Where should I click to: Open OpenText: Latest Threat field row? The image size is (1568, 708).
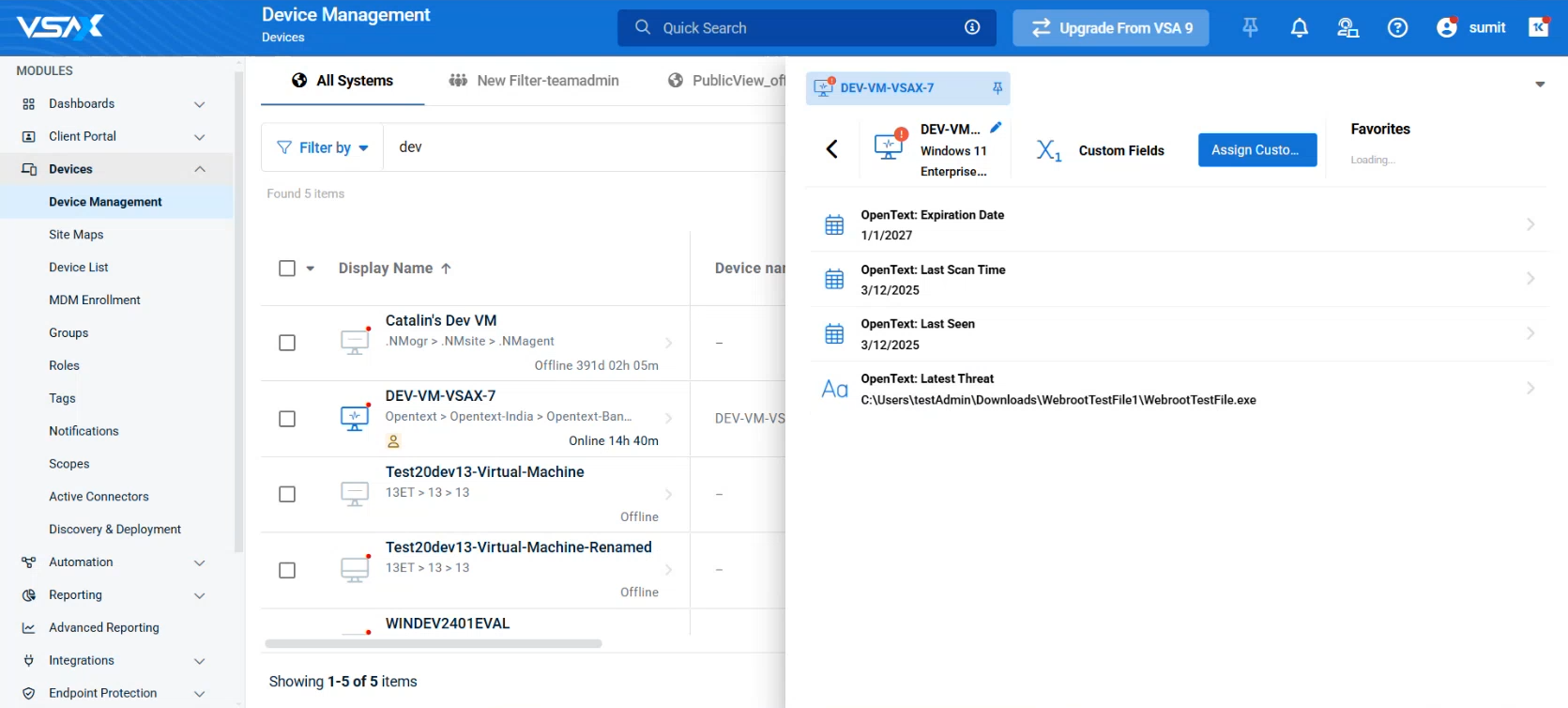(1179, 389)
